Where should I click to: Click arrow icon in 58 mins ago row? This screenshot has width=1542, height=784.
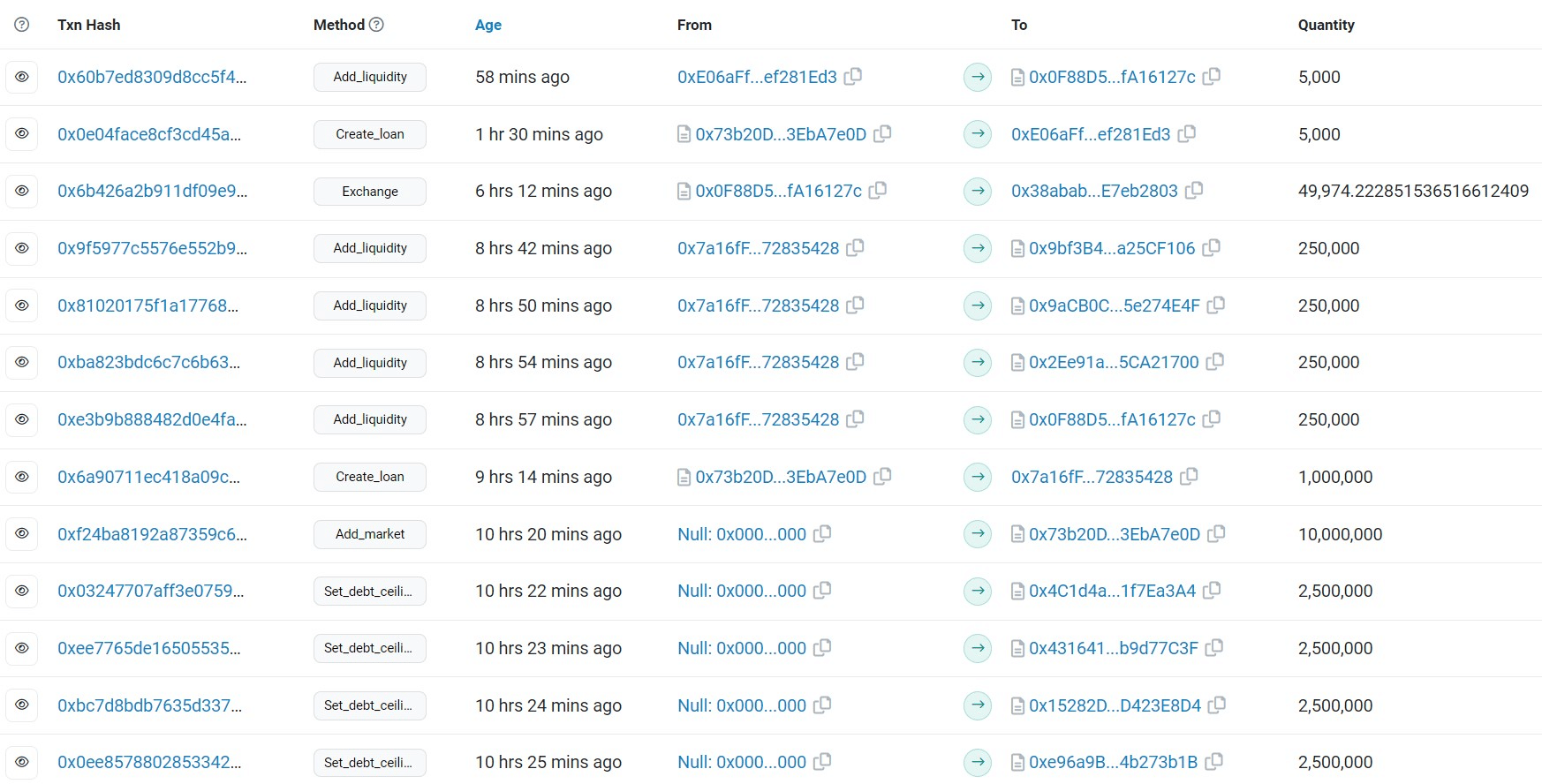978,77
